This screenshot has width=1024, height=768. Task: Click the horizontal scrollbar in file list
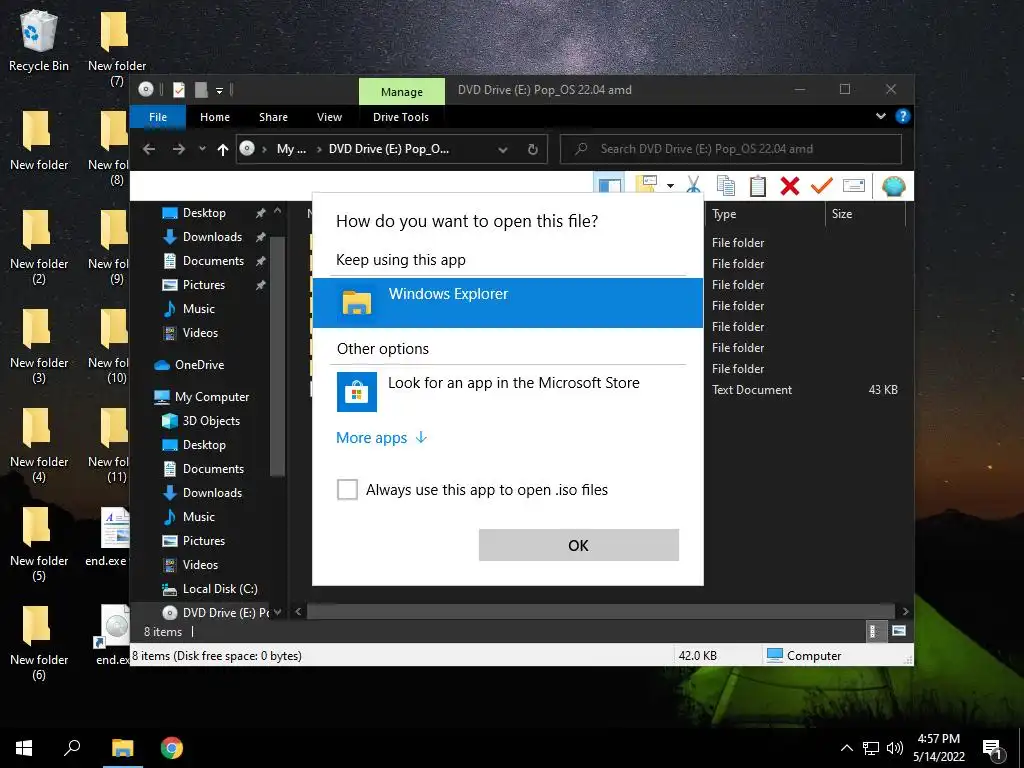click(601, 611)
